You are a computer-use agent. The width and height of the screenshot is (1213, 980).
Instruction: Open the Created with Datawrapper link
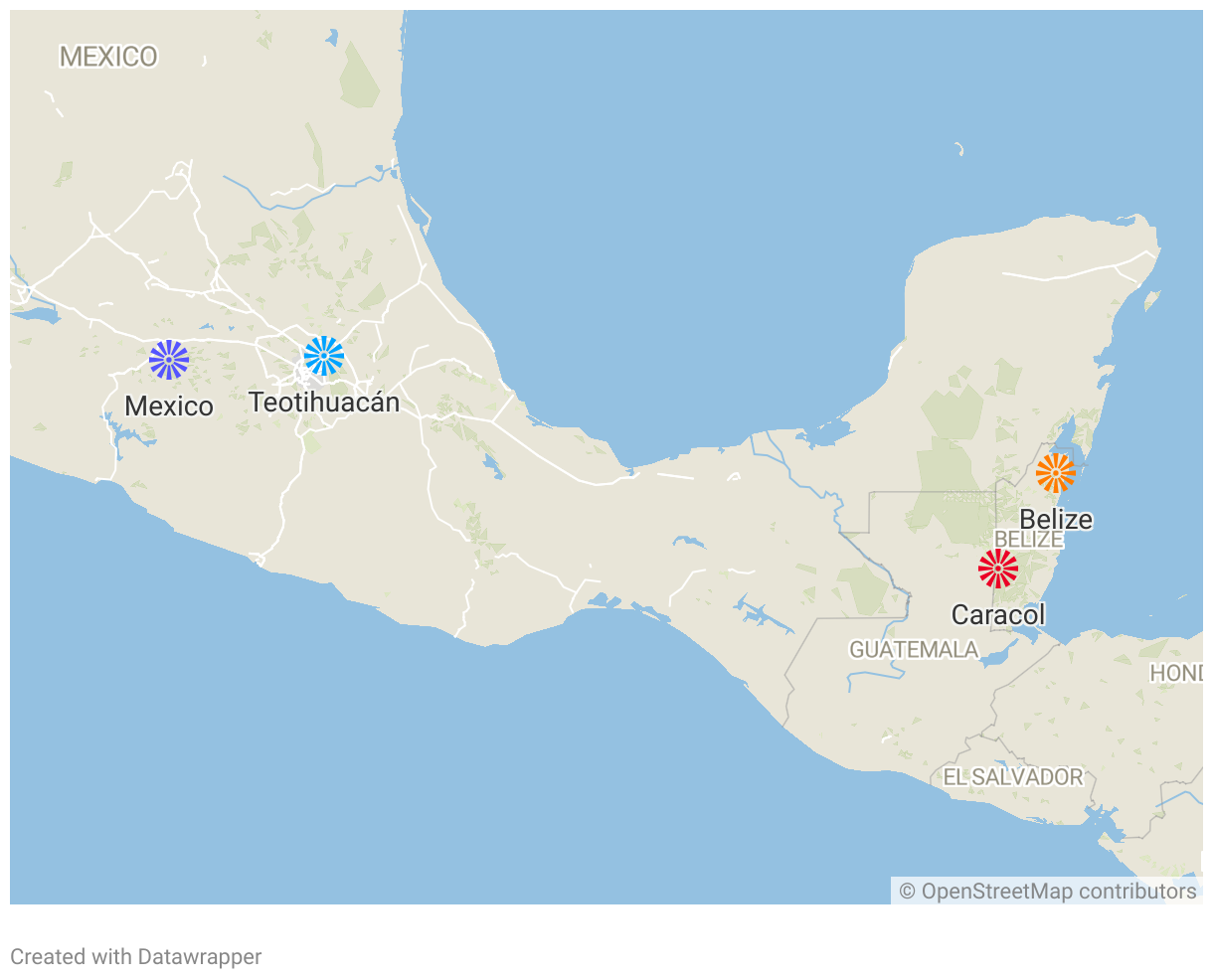[136, 957]
